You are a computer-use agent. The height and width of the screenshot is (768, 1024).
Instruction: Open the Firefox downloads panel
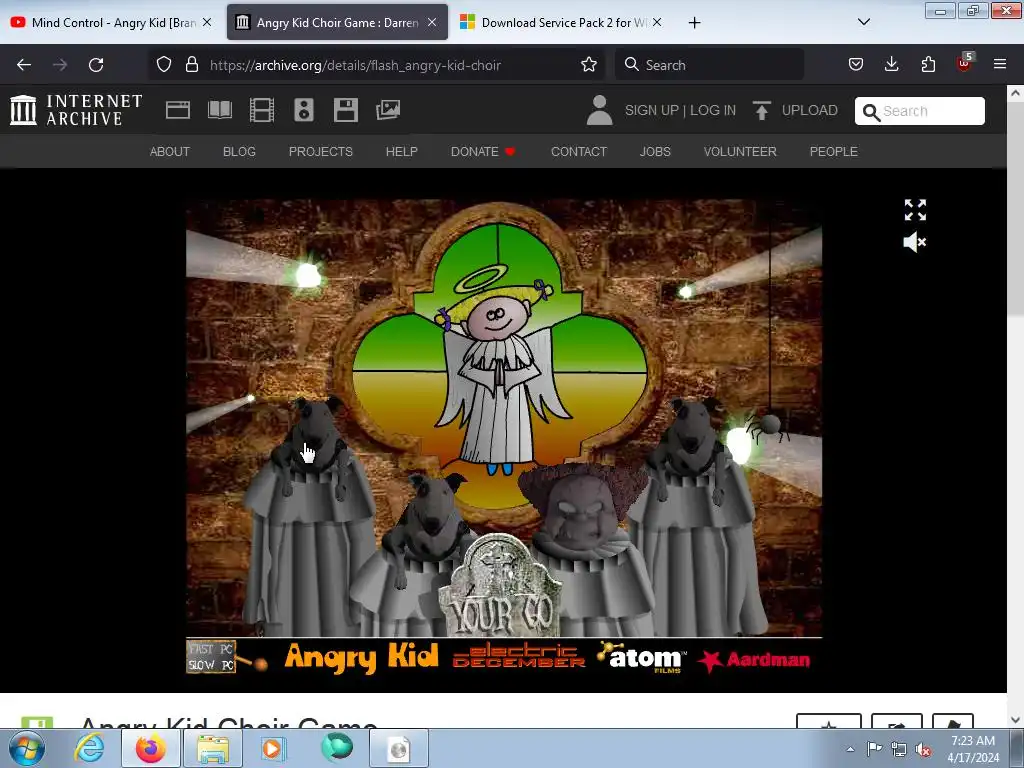click(891, 64)
